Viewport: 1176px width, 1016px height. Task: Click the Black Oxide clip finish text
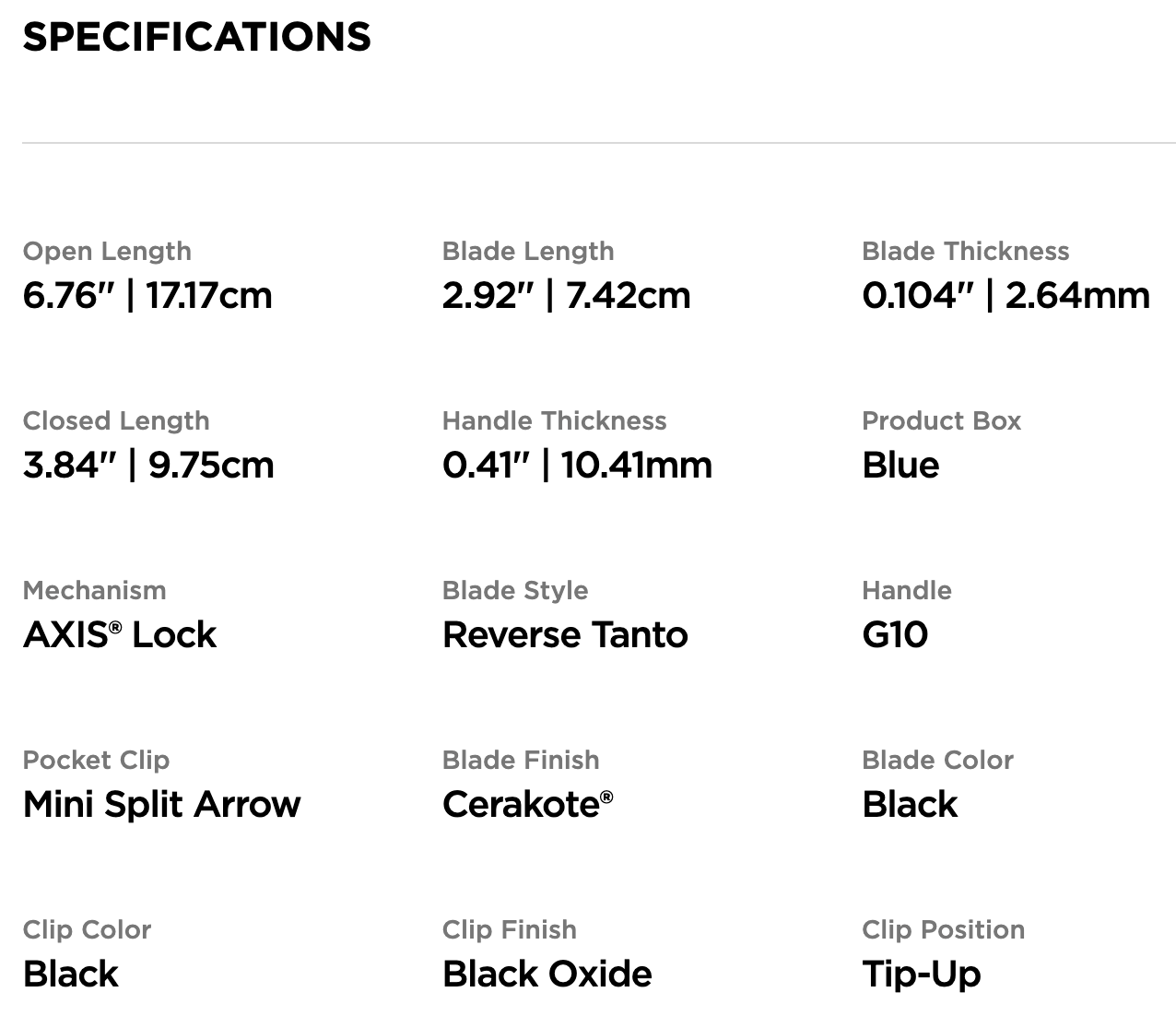pos(547,975)
